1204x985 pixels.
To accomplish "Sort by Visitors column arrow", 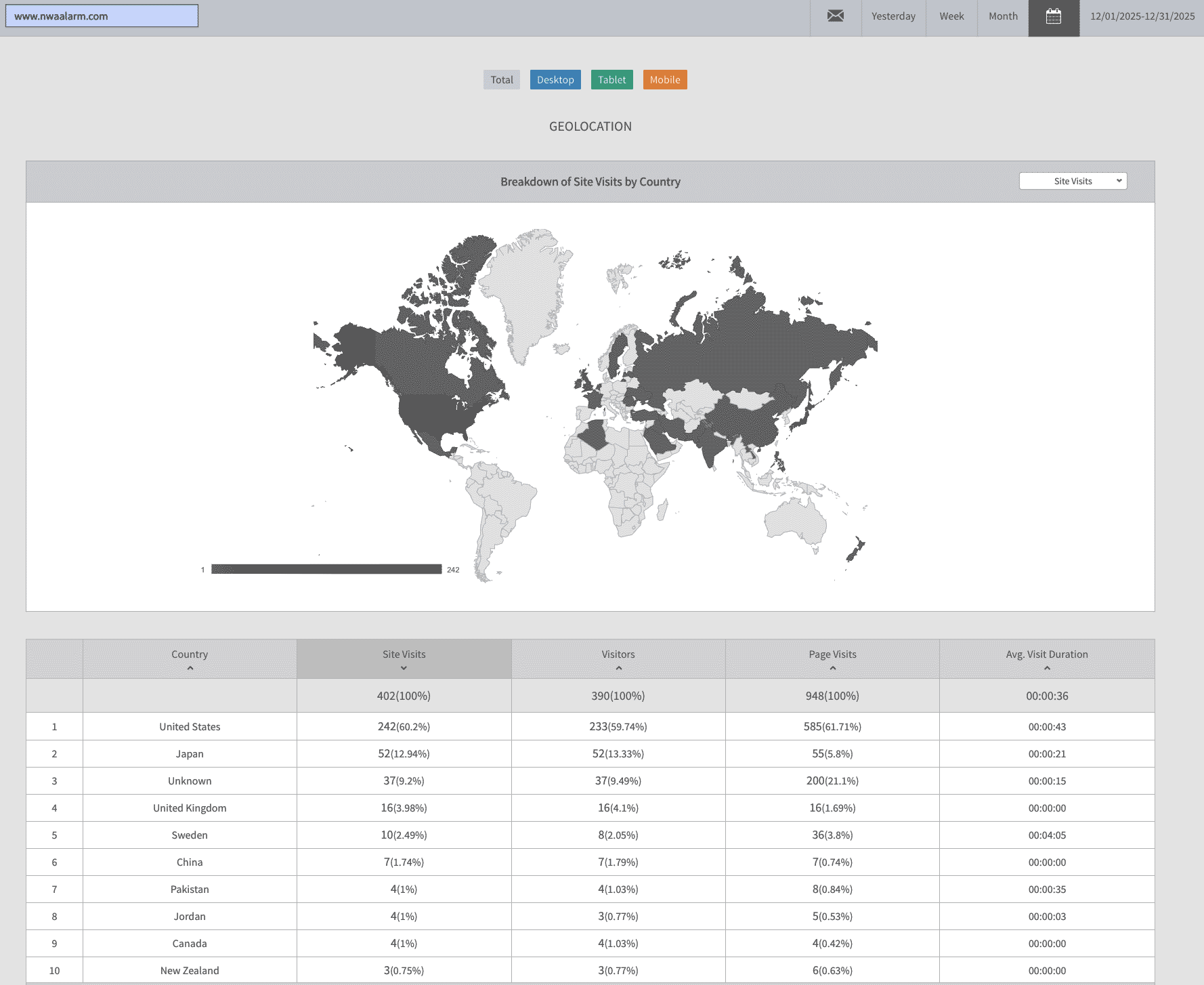I will tap(618, 669).
